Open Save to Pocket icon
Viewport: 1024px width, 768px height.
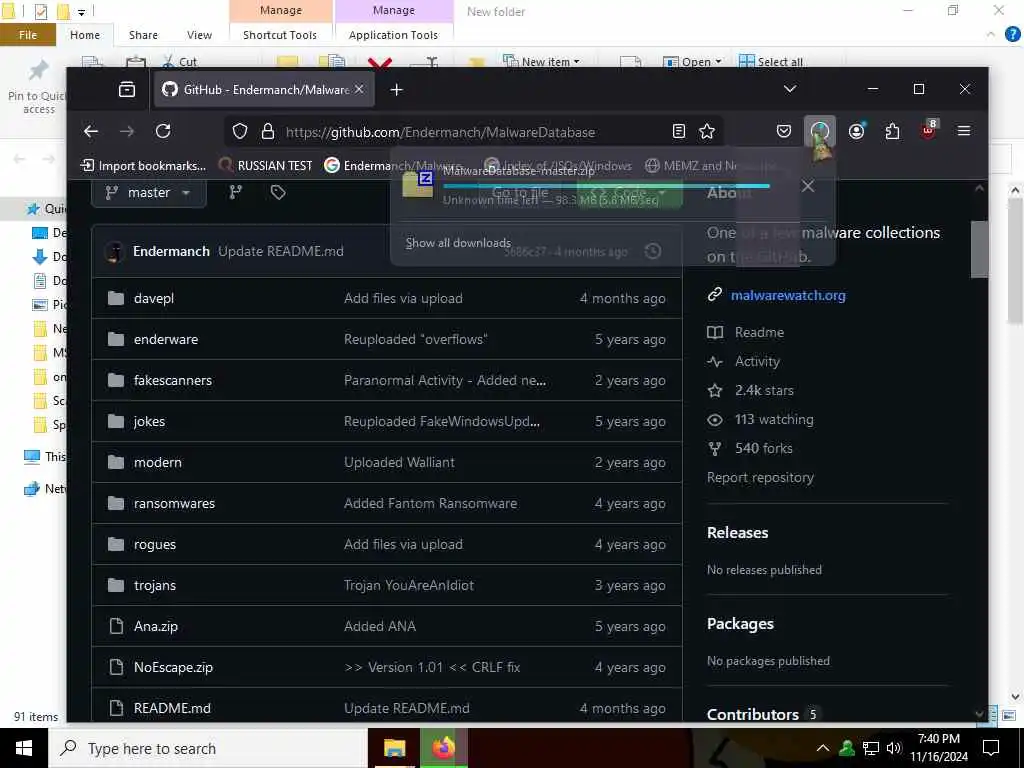[x=784, y=131]
